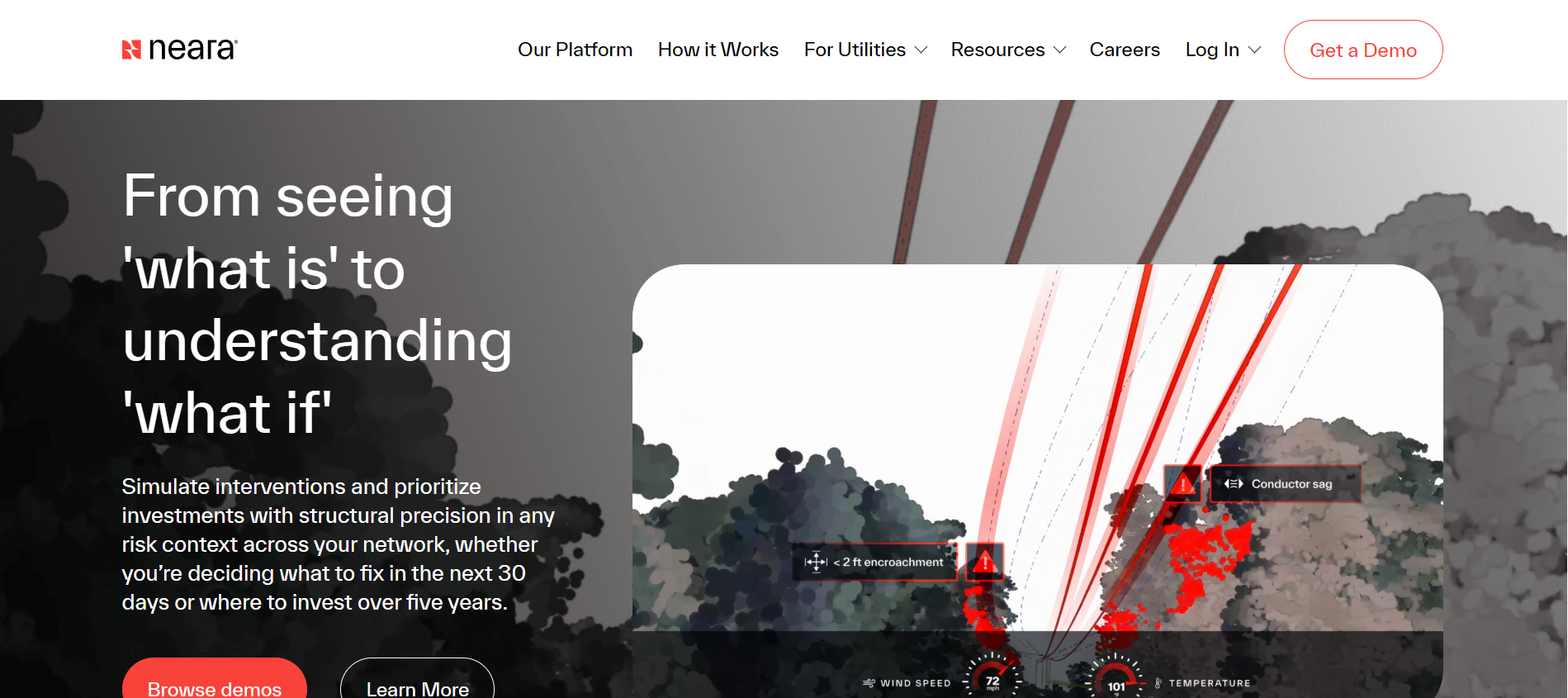Click the Neara logo
The image size is (1568, 698).
pos(180,50)
